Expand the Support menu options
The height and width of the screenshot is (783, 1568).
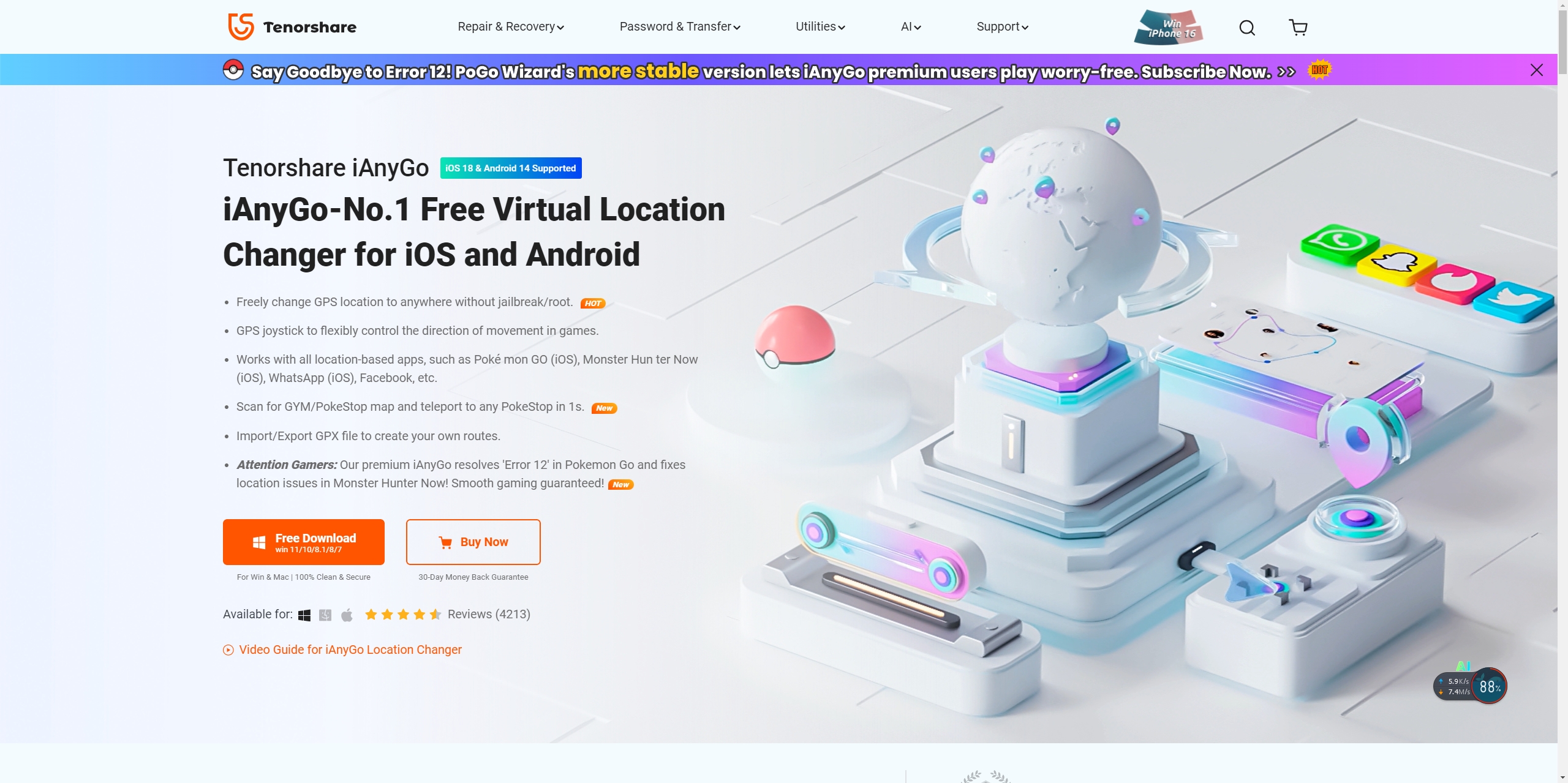click(x=1001, y=27)
